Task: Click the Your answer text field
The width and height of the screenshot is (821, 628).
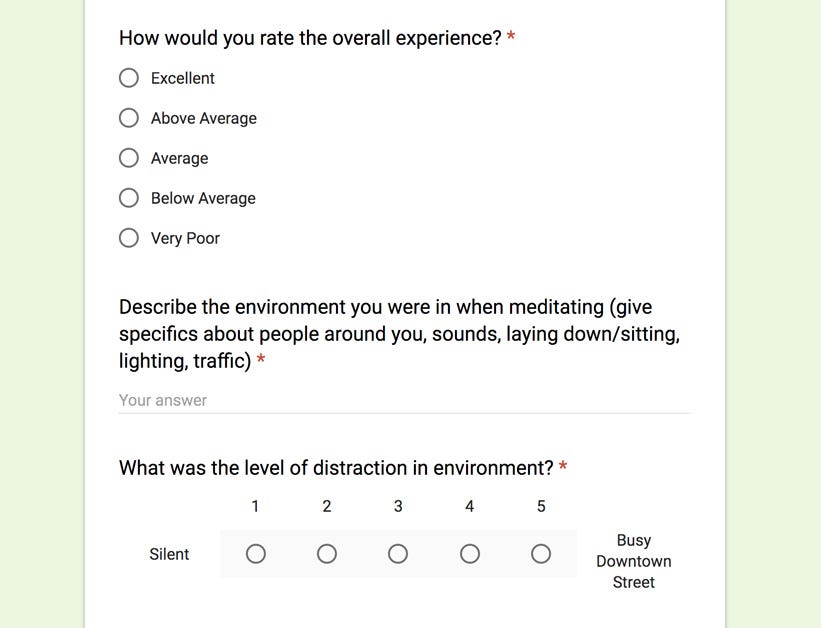Action: (x=405, y=401)
